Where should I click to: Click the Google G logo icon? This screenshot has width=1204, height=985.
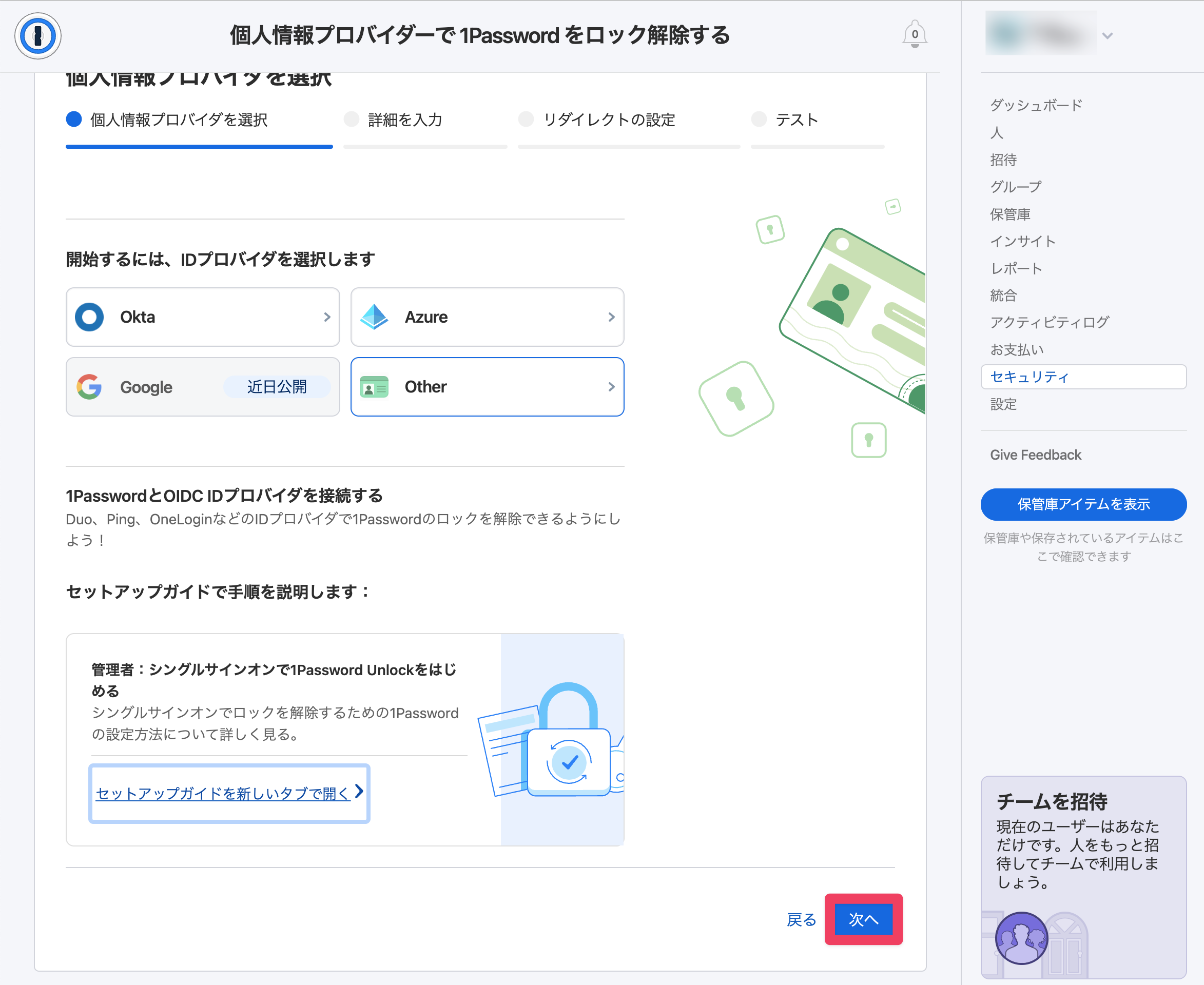point(90,387)
